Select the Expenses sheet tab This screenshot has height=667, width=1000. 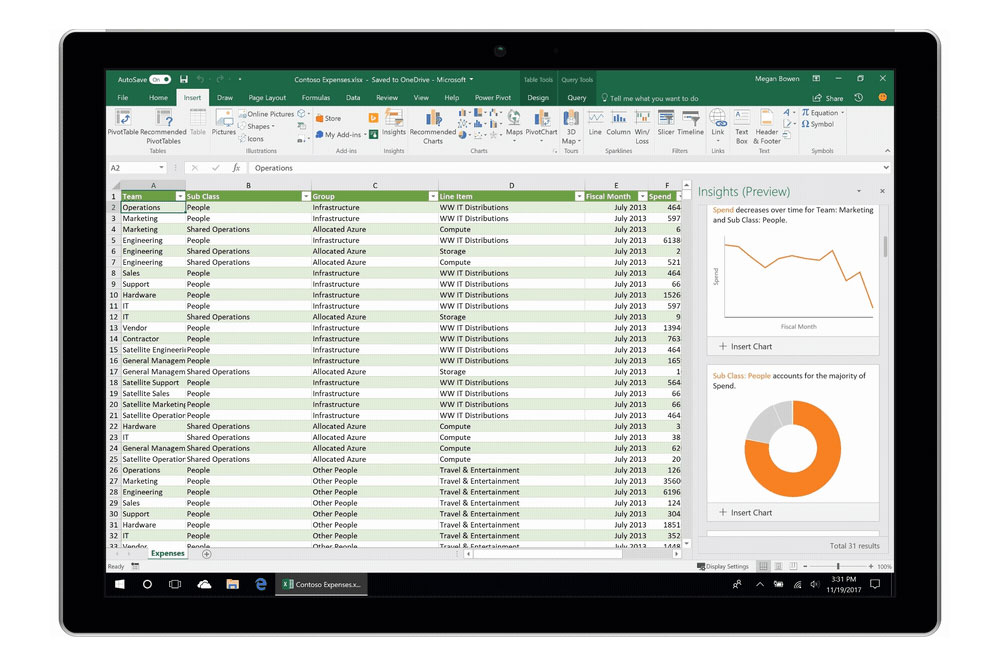[168, 553]
